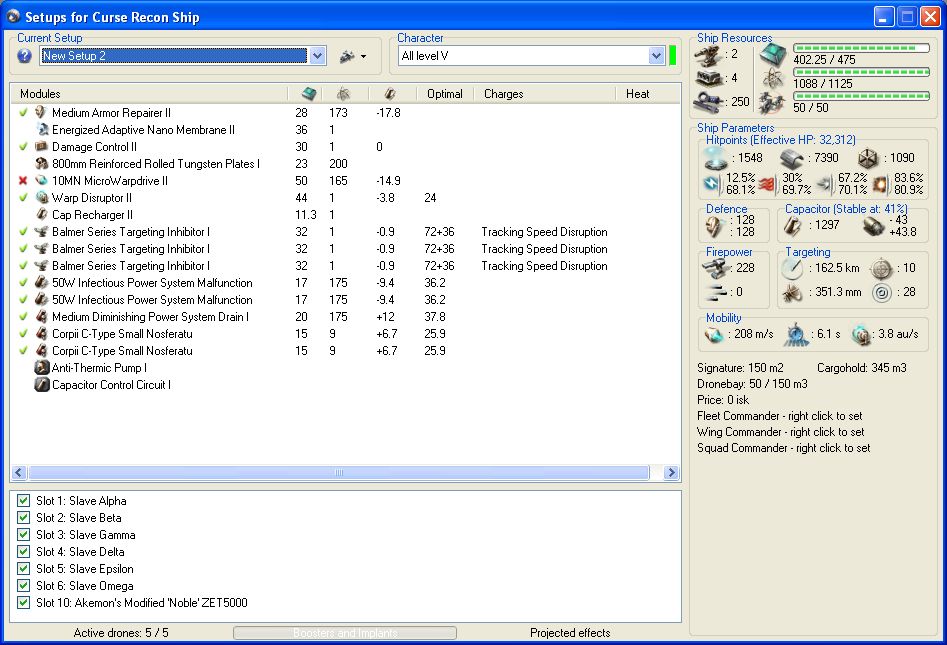Click the Anti-Thermic Pump I rig icon
This screenshot has width=947, height=645.
[42, 368]
